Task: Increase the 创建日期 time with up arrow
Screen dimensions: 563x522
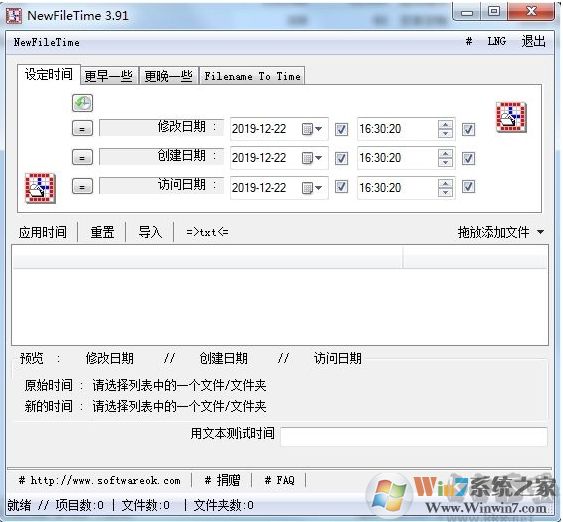Action: point(445,154)
